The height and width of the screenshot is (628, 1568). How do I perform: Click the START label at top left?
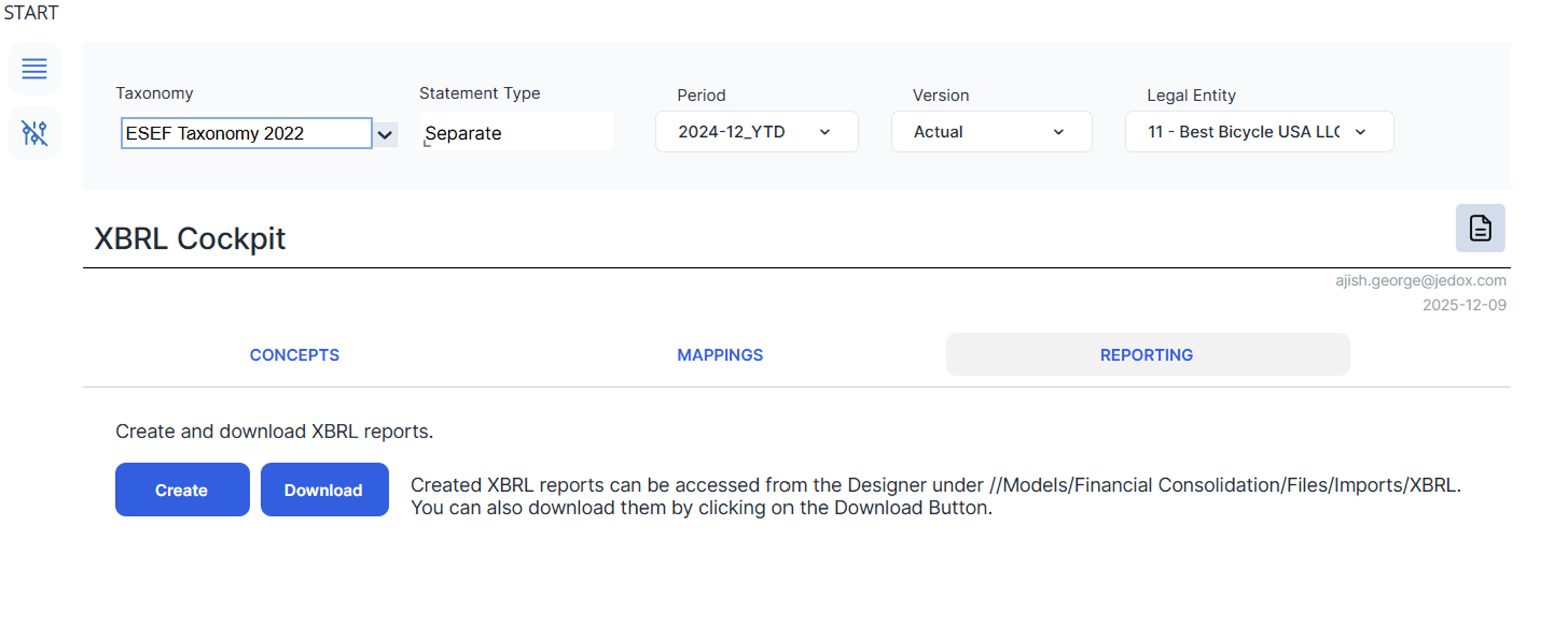click(x=31, y=12)
